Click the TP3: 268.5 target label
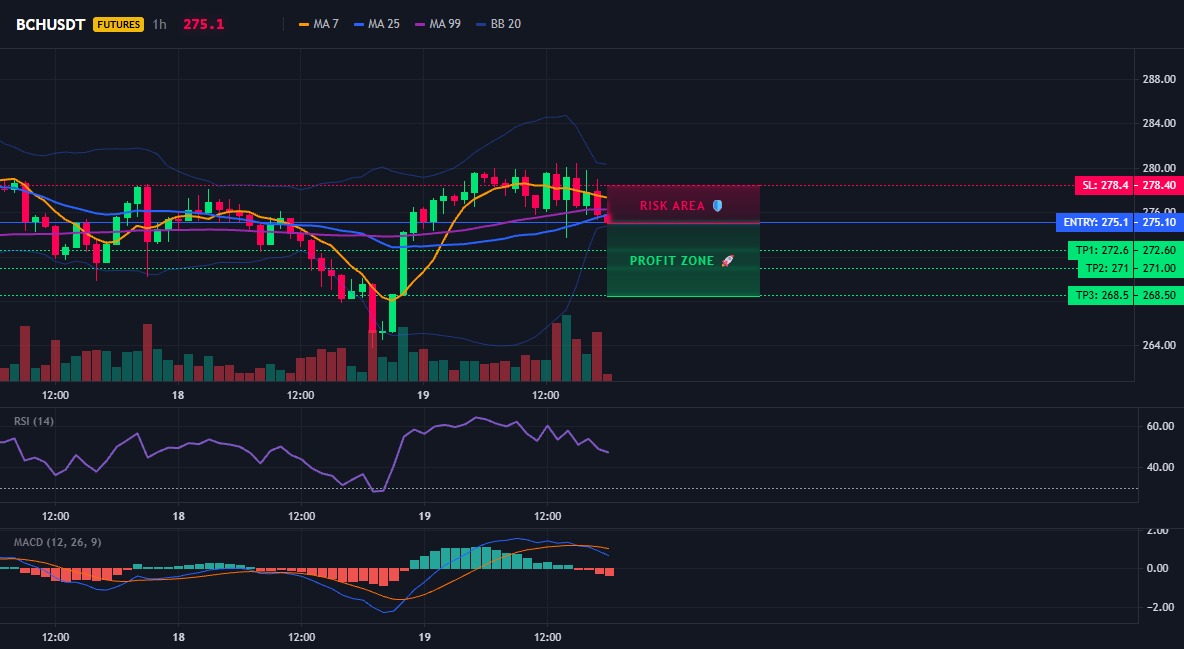Screen dimensions: 1184x649 click(1102, 295)
